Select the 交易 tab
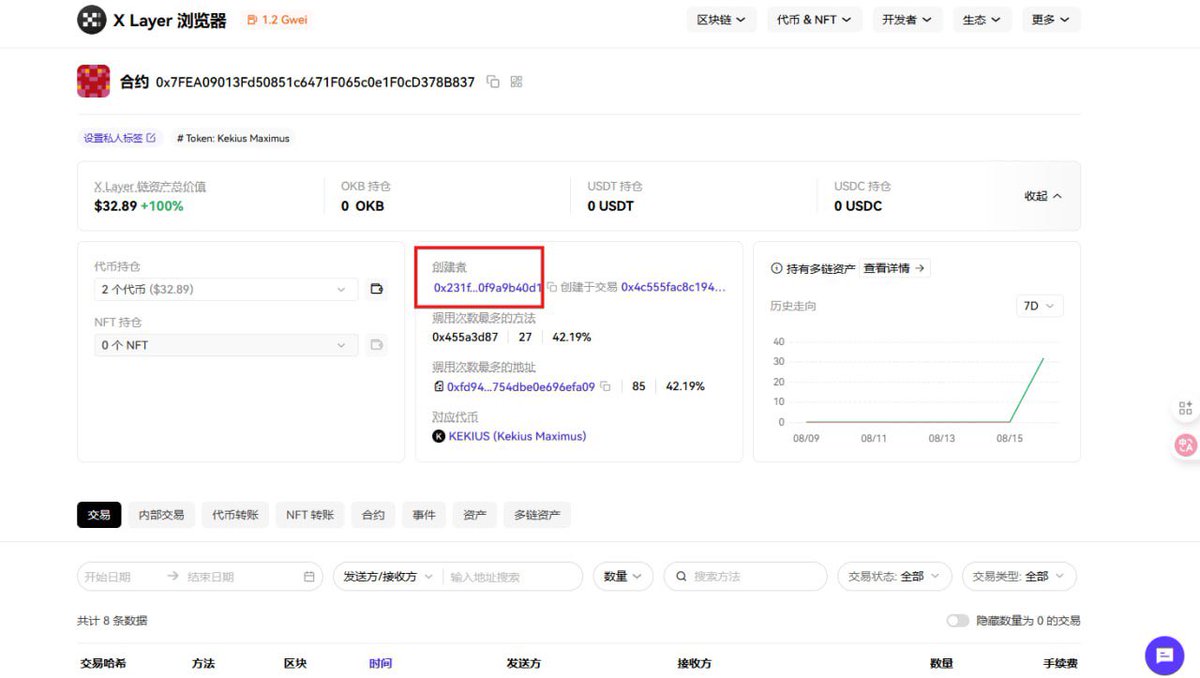Viewport: 1200px width, 678px height. [x=99, y=515]
